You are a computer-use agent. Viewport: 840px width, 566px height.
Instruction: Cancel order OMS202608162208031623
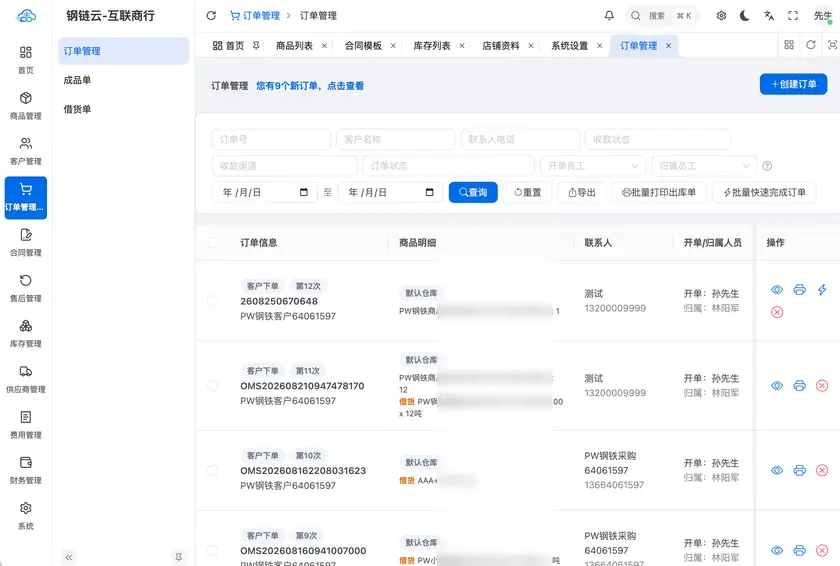tap(822, 470)
